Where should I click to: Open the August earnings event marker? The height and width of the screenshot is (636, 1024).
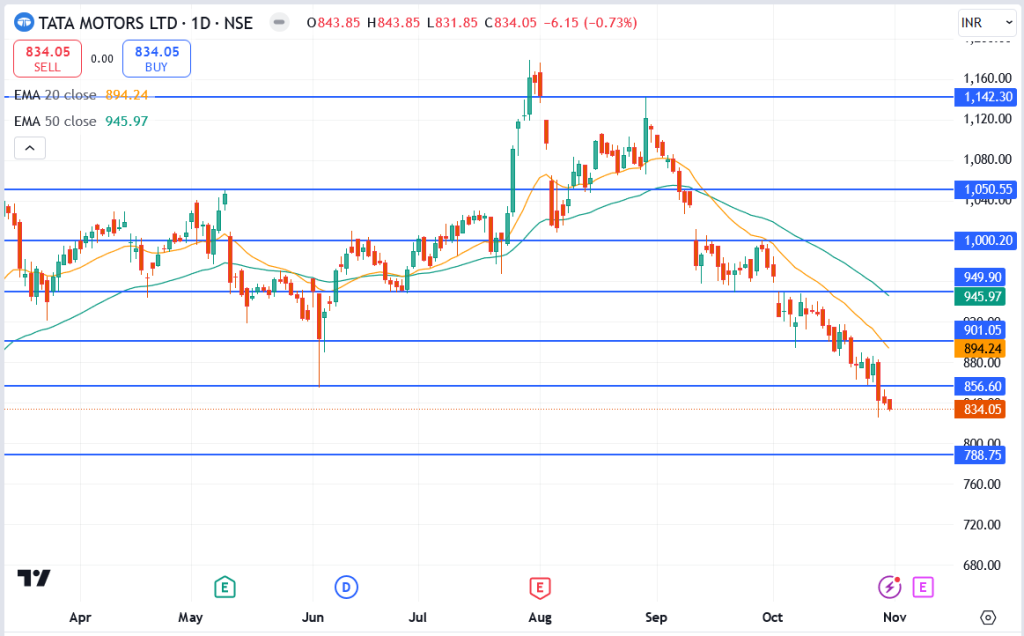(x=540, y=587)
